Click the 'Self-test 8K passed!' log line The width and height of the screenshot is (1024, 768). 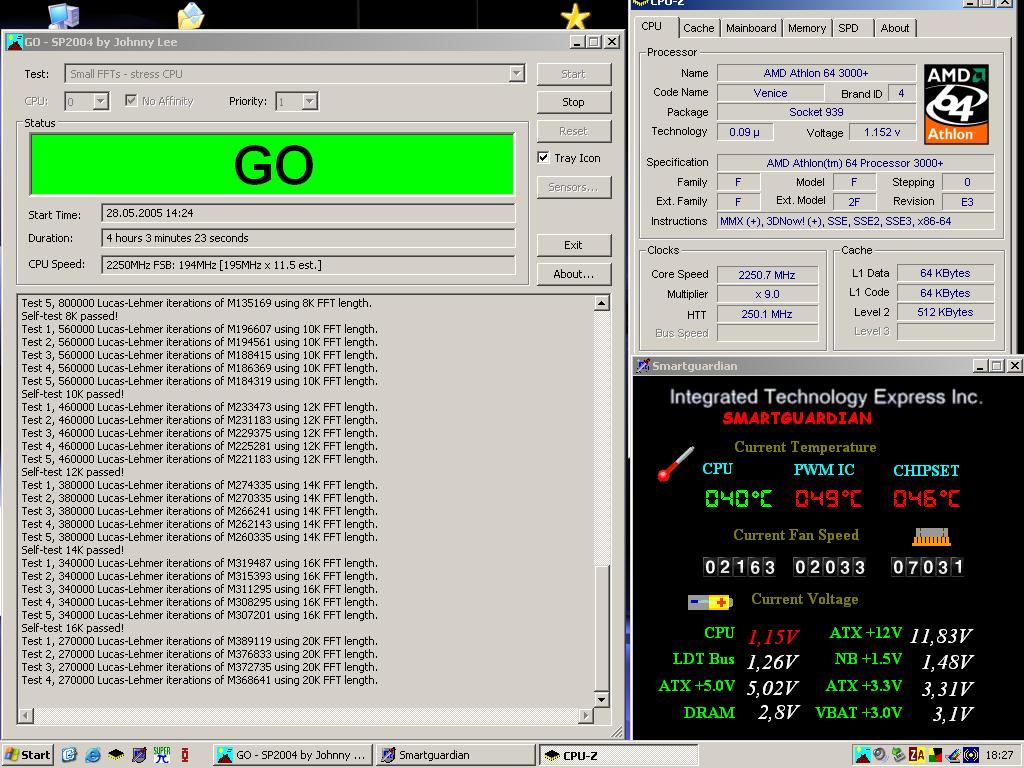tap(70, 316)
